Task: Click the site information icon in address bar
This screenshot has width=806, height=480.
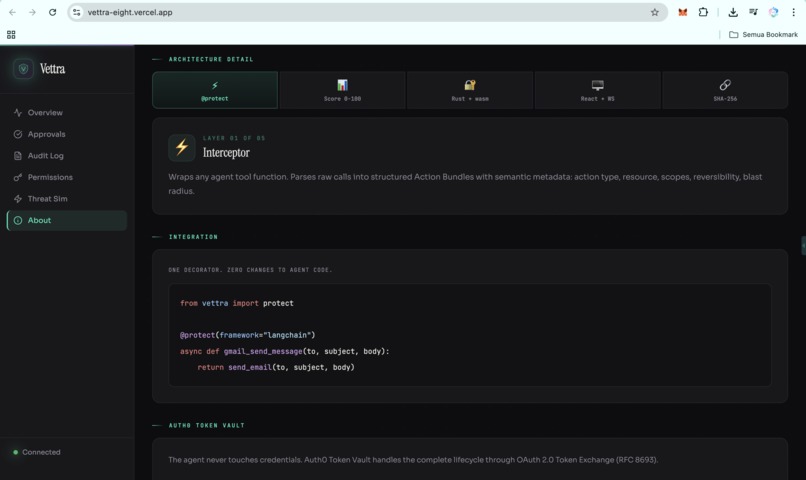Action: point(77,12)
